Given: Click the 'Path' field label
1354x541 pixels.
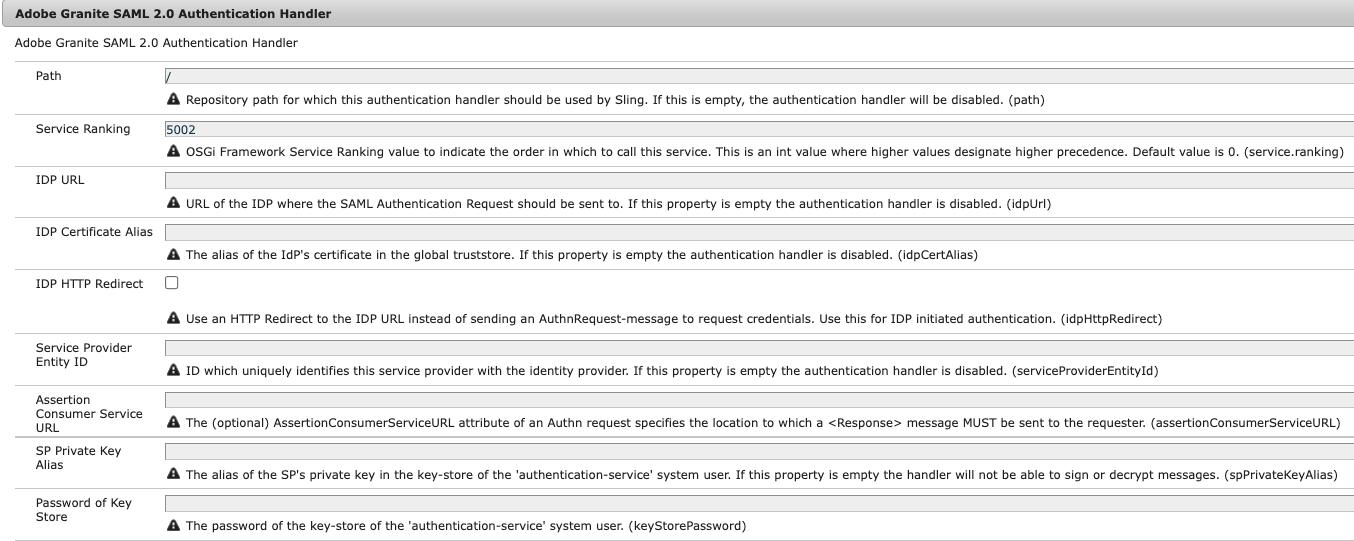Looking at the screenshot, I should point(48,76).
